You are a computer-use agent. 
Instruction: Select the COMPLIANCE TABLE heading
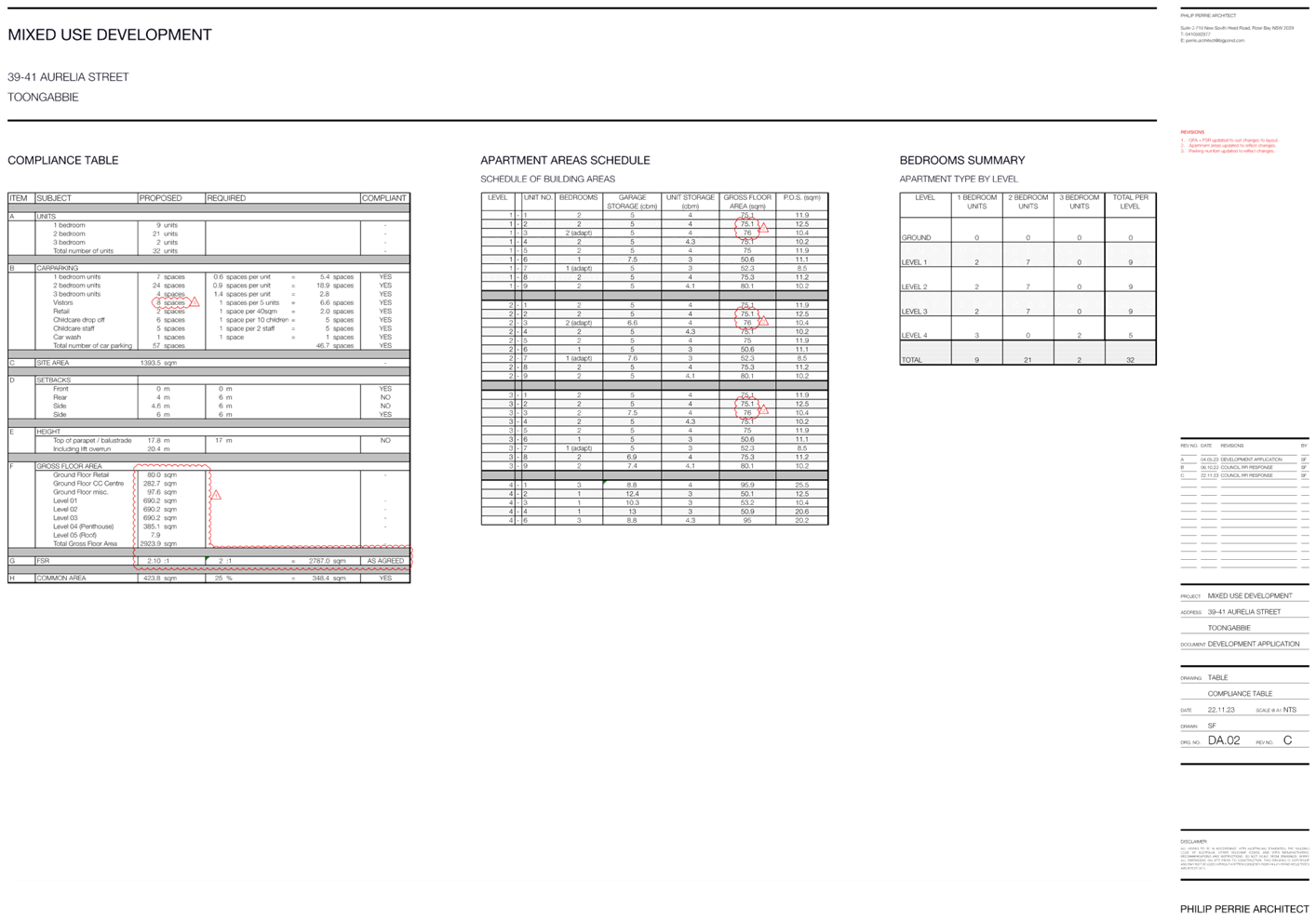pyautogui.click(x=63, y=161)
